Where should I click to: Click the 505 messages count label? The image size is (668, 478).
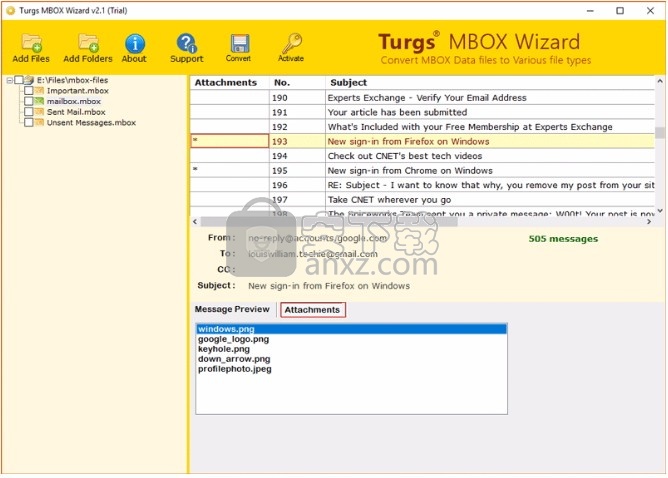[563, 239]
